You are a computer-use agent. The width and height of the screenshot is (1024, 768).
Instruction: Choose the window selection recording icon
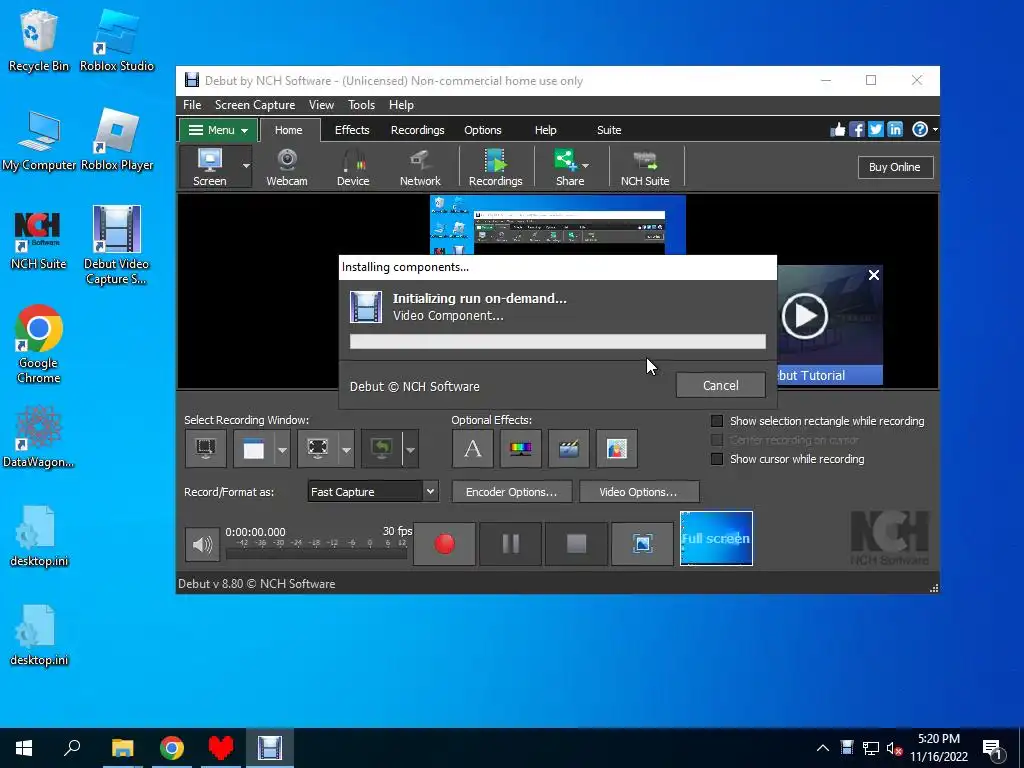pyautogui.click(x=253, y=449)
